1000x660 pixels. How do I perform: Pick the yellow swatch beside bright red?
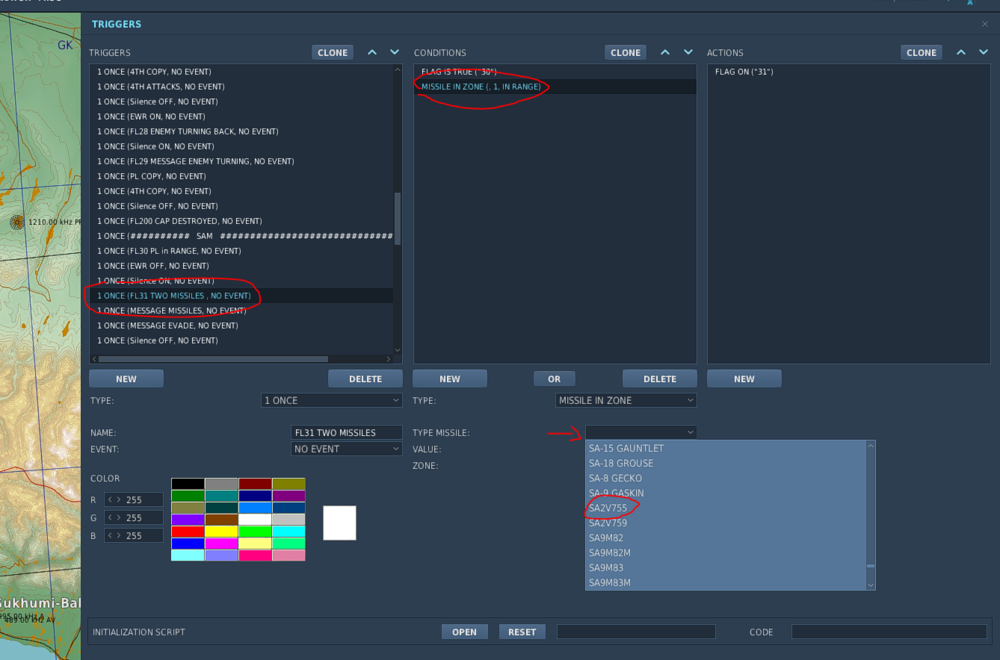pyautogui.click(x=221, y=532)
